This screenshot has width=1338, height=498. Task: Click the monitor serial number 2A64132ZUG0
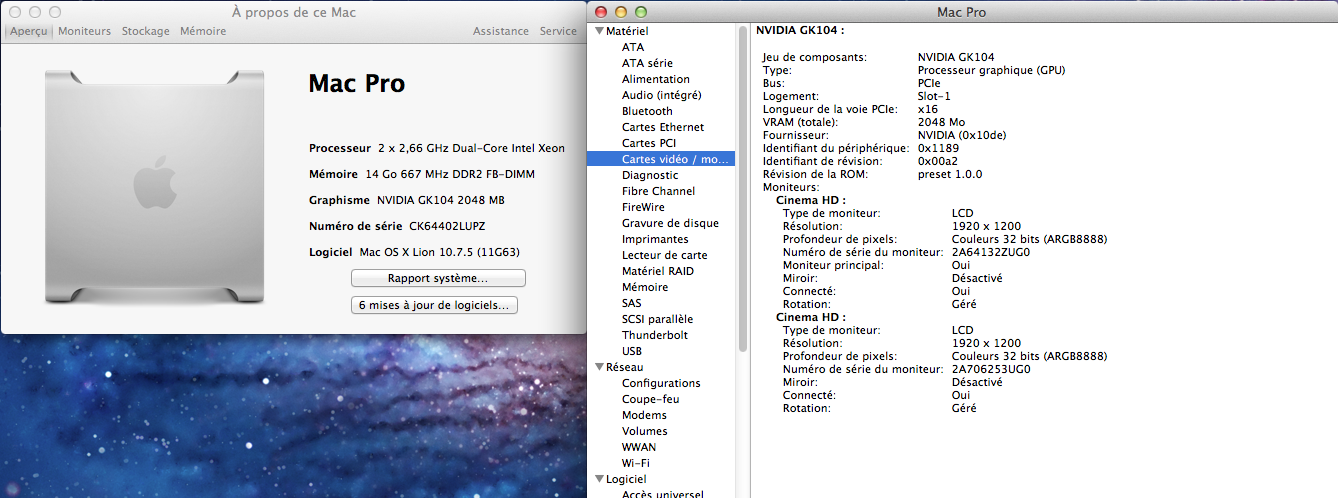(x=991, y=252)
